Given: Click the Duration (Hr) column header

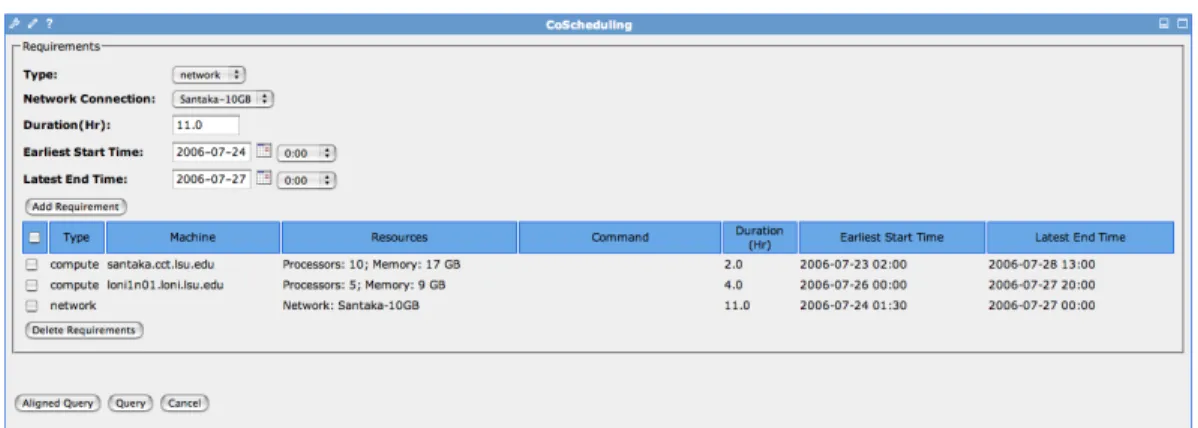Looking at the screenshot, I should point(760,237).
